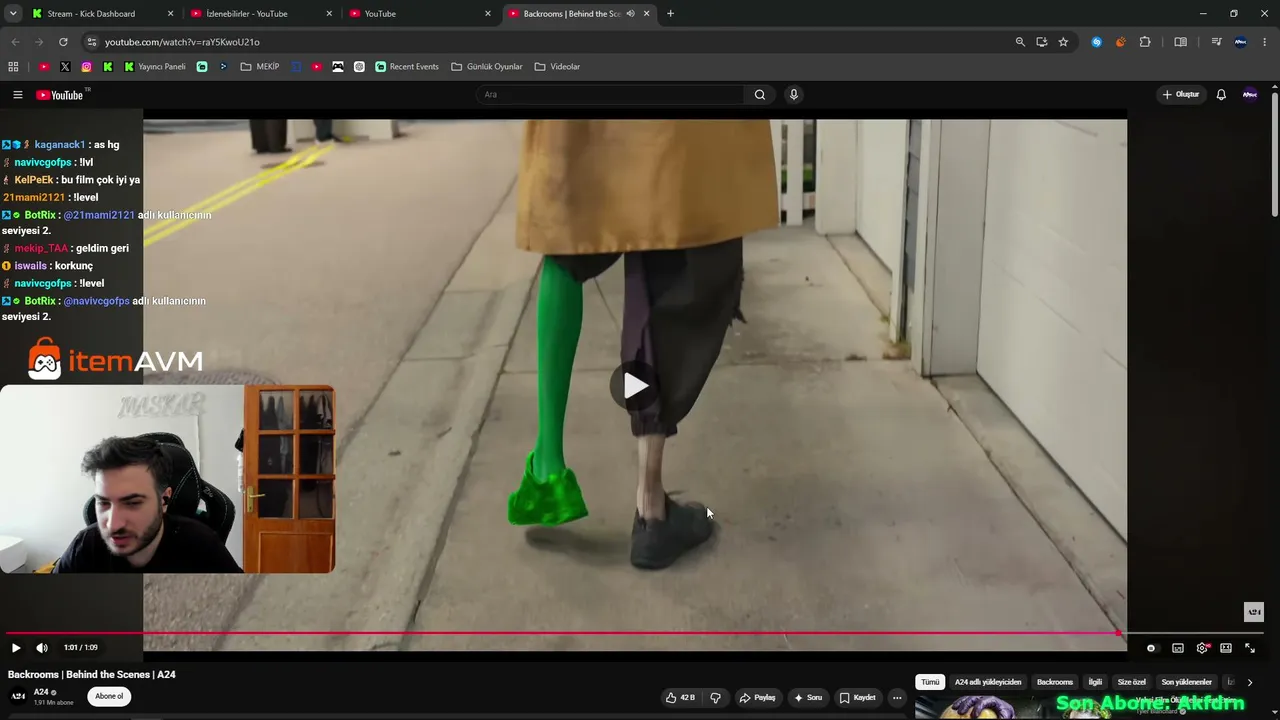The width and height of the screenshot is (1280, 720).
Task: Open the A24 channel avatar
Action: (18, 696)
